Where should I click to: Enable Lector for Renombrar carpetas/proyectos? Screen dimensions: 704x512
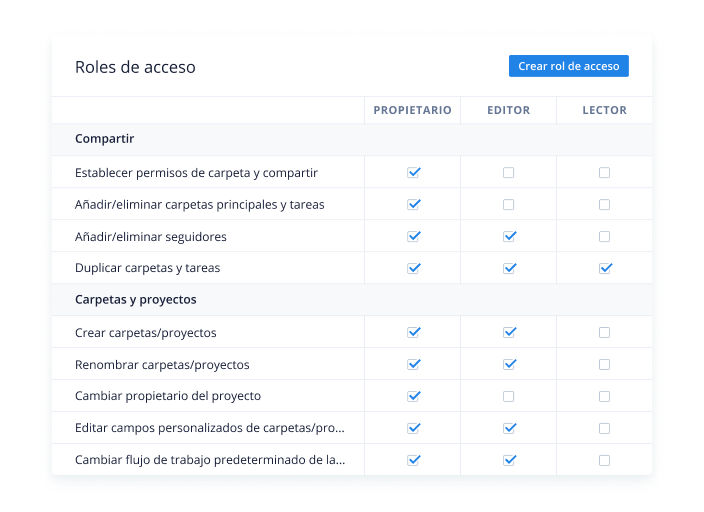tap(604, 364)
